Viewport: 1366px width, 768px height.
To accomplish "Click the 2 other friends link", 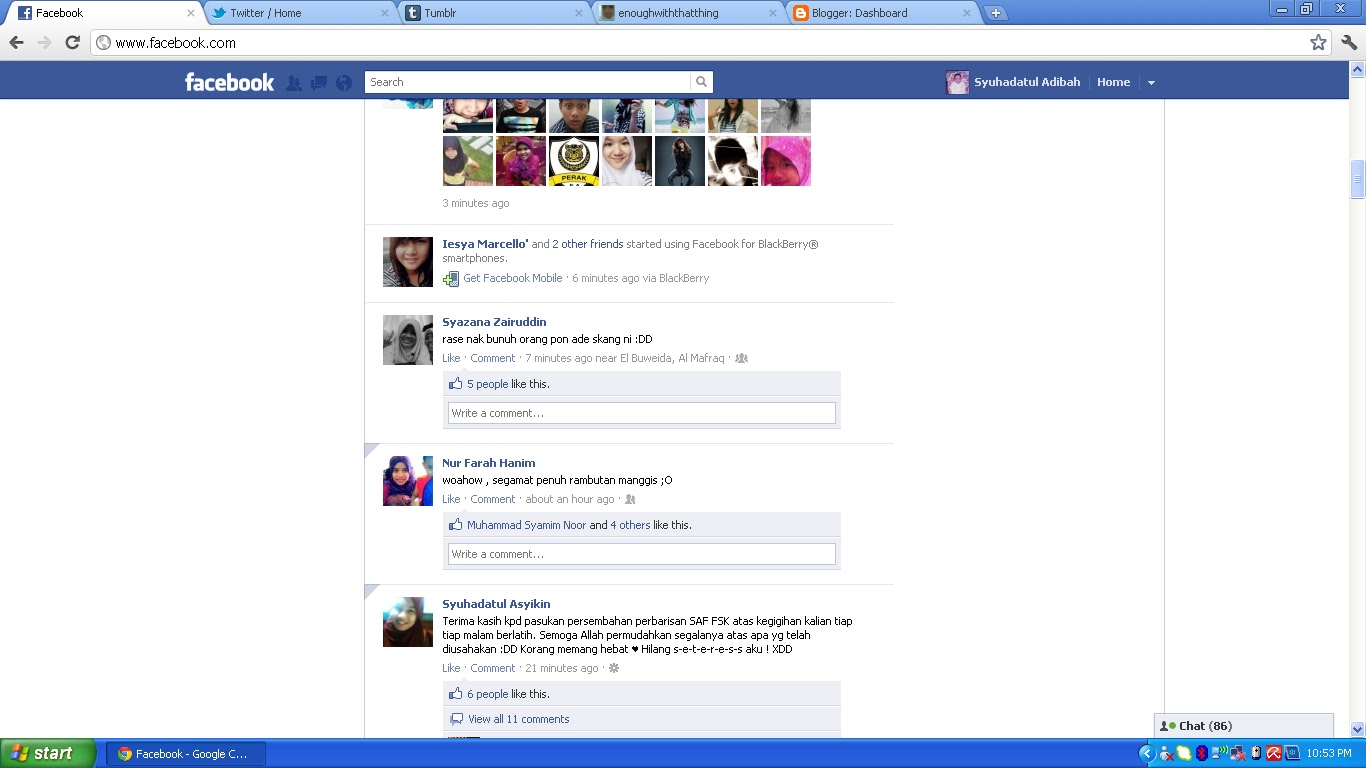I will tap(587, 244).
